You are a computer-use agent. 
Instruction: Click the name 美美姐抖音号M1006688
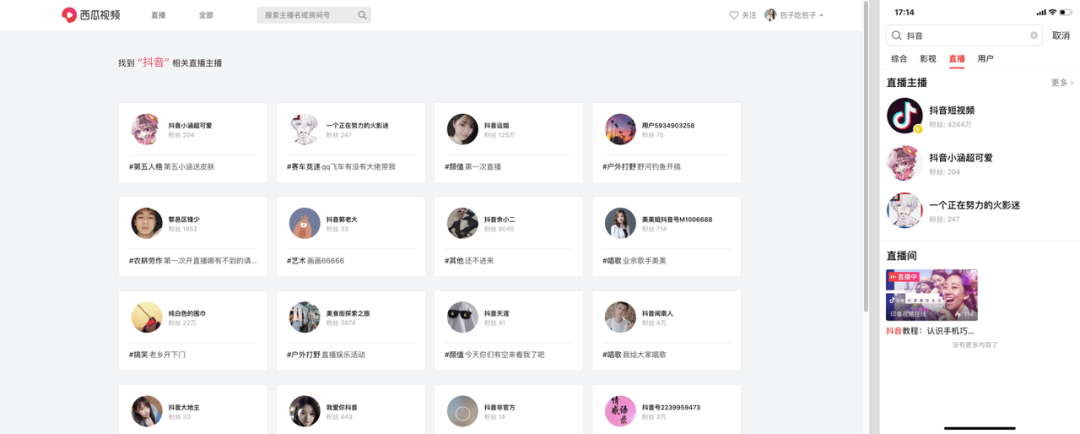point(677,219)
